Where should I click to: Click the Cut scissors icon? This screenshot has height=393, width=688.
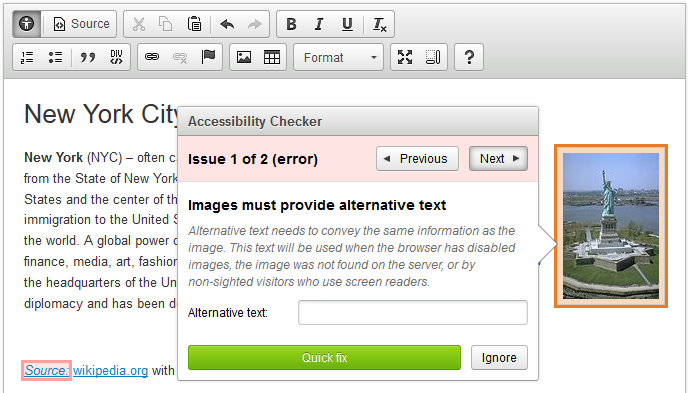coord(139,24)
